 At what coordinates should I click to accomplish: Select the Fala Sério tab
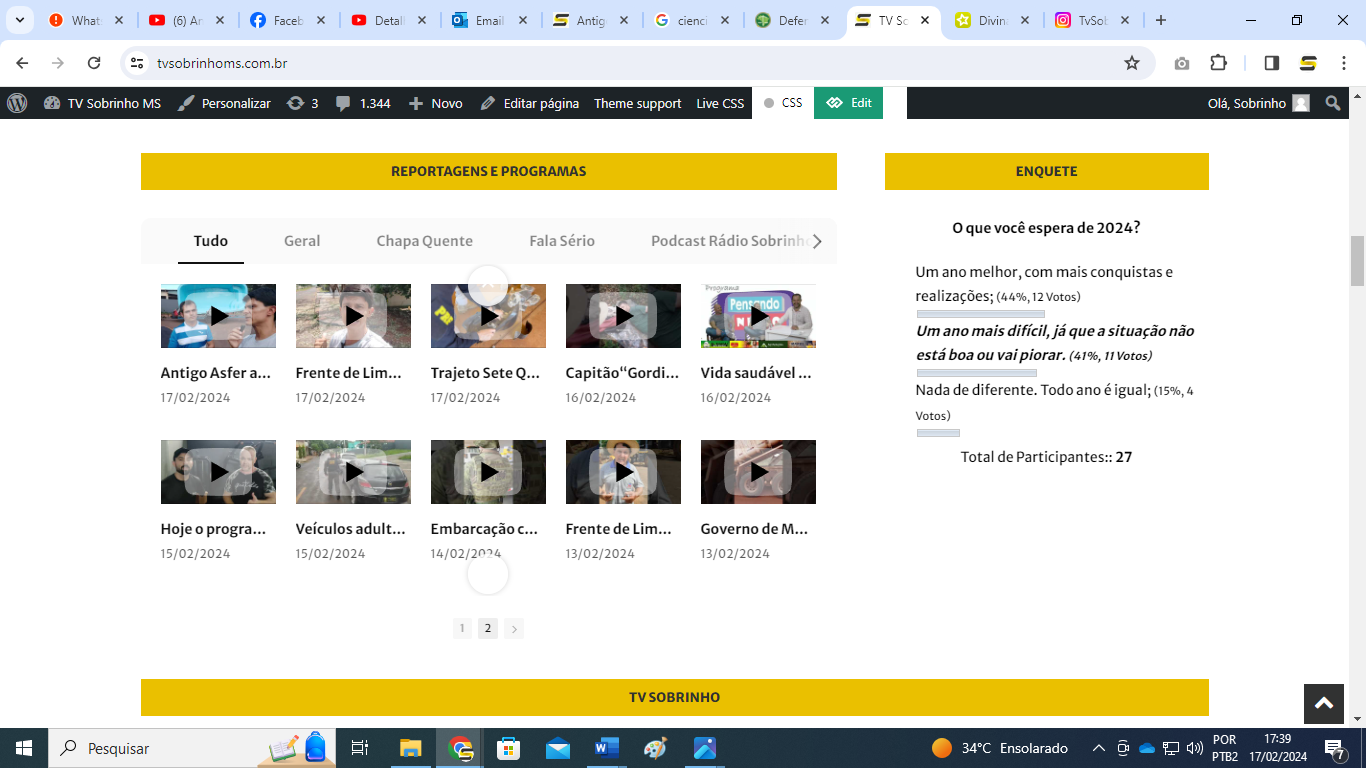click(x=562, y=241)
